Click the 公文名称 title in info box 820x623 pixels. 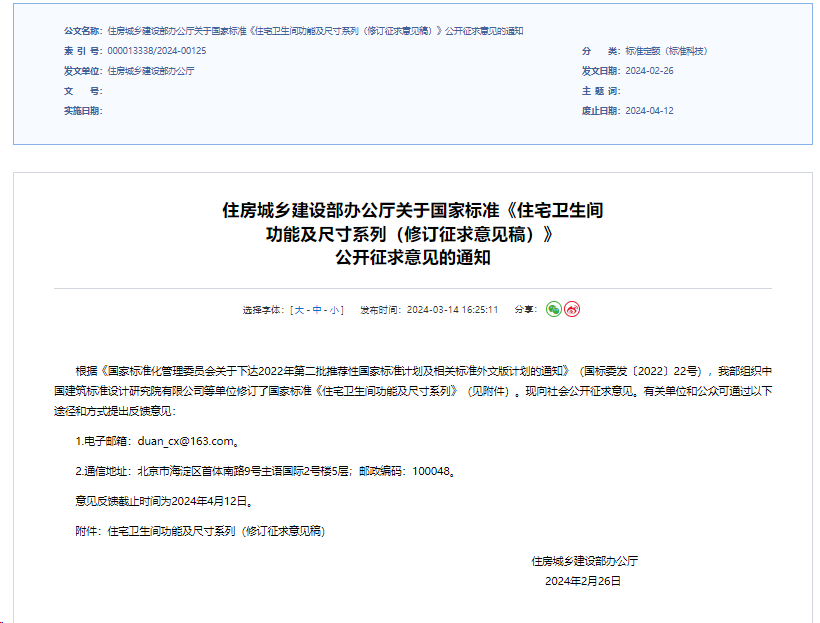click(315, 31)
